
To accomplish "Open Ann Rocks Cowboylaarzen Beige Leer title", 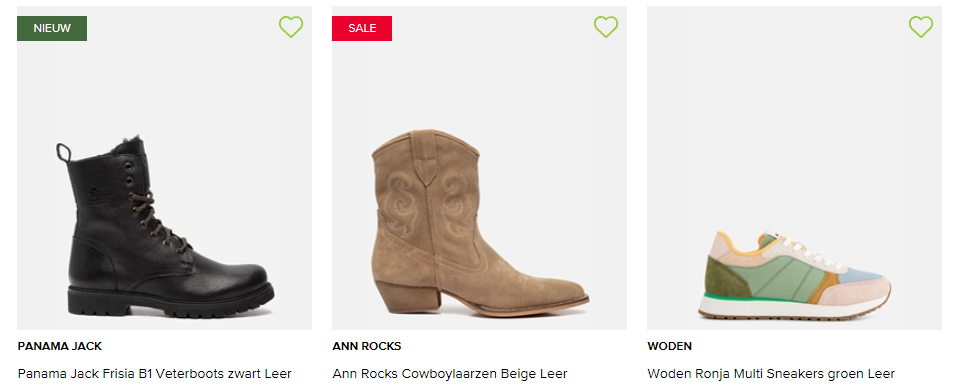I will [x=450, y=374].
